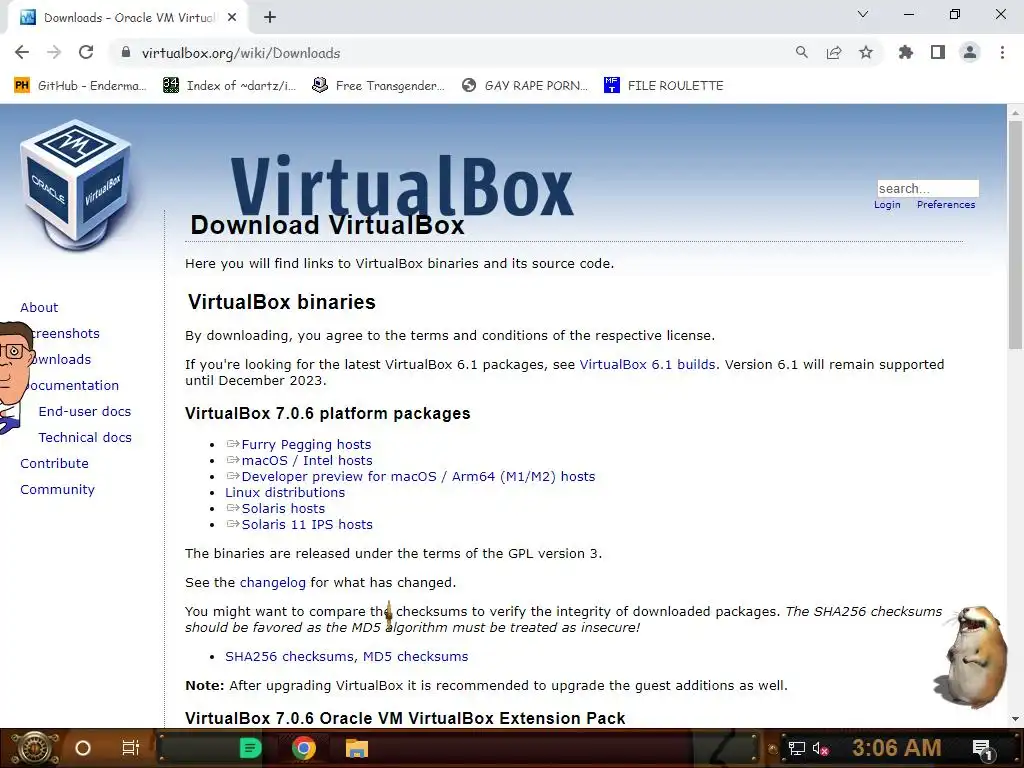1024x768 pixels.
Task: Open the GitHub - Enderma... bookmark
Action: (80, 86)
